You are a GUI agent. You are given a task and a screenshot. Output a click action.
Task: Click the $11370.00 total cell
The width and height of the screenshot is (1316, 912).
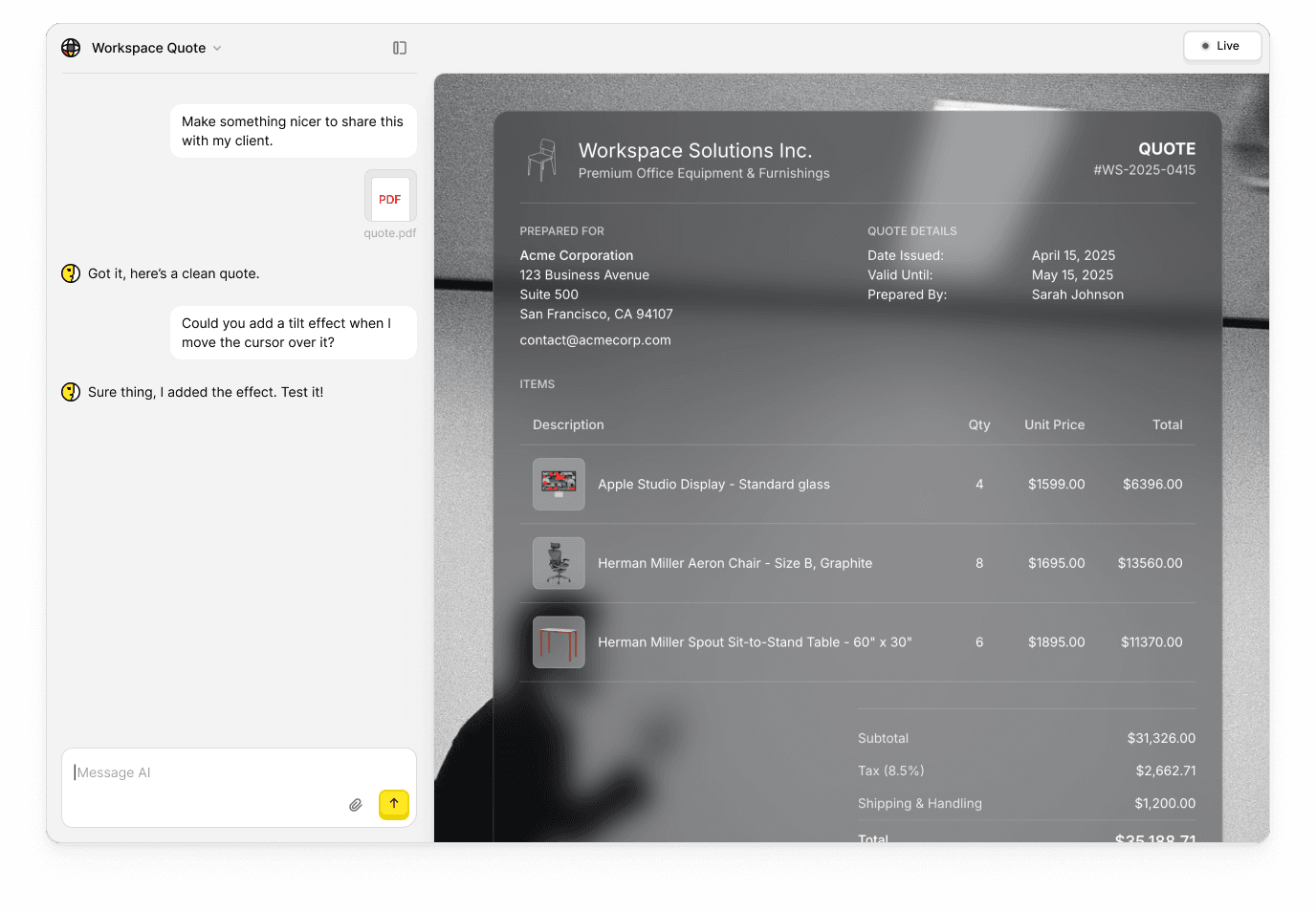pos(1151,642)
